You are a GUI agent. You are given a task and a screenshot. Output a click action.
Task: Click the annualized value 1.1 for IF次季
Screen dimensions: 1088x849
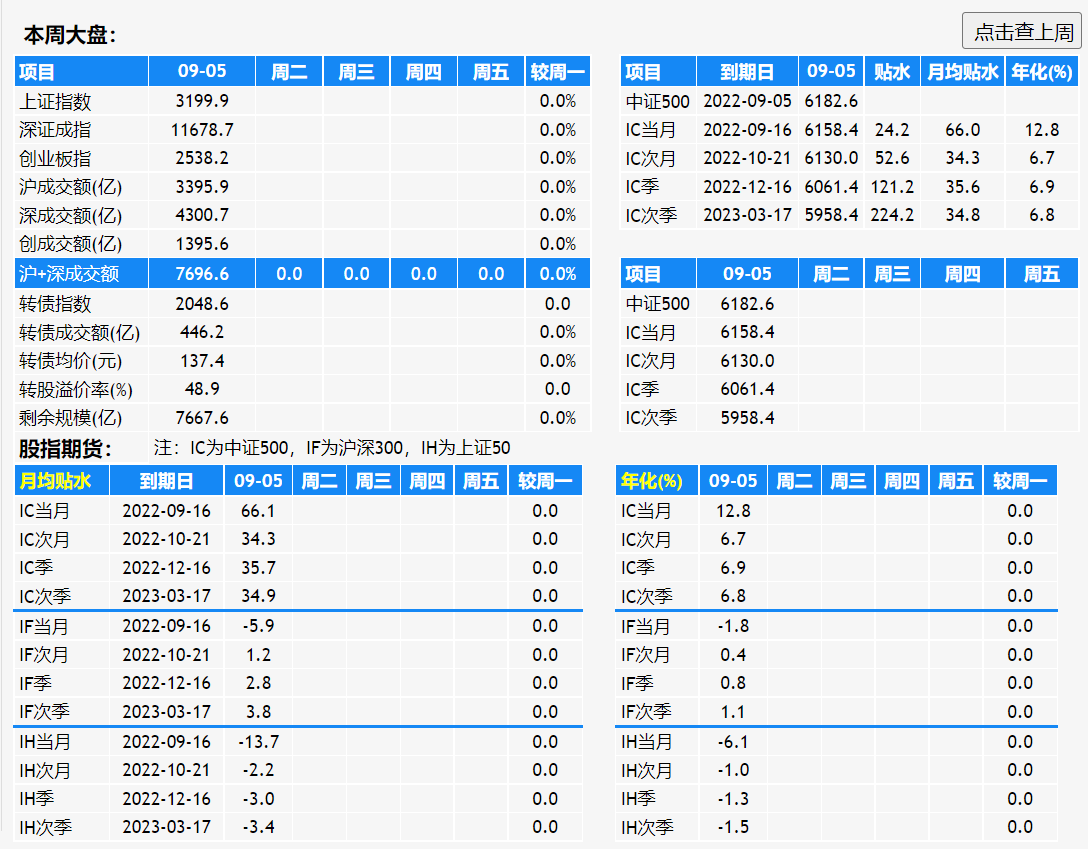[x=733, y=712]
